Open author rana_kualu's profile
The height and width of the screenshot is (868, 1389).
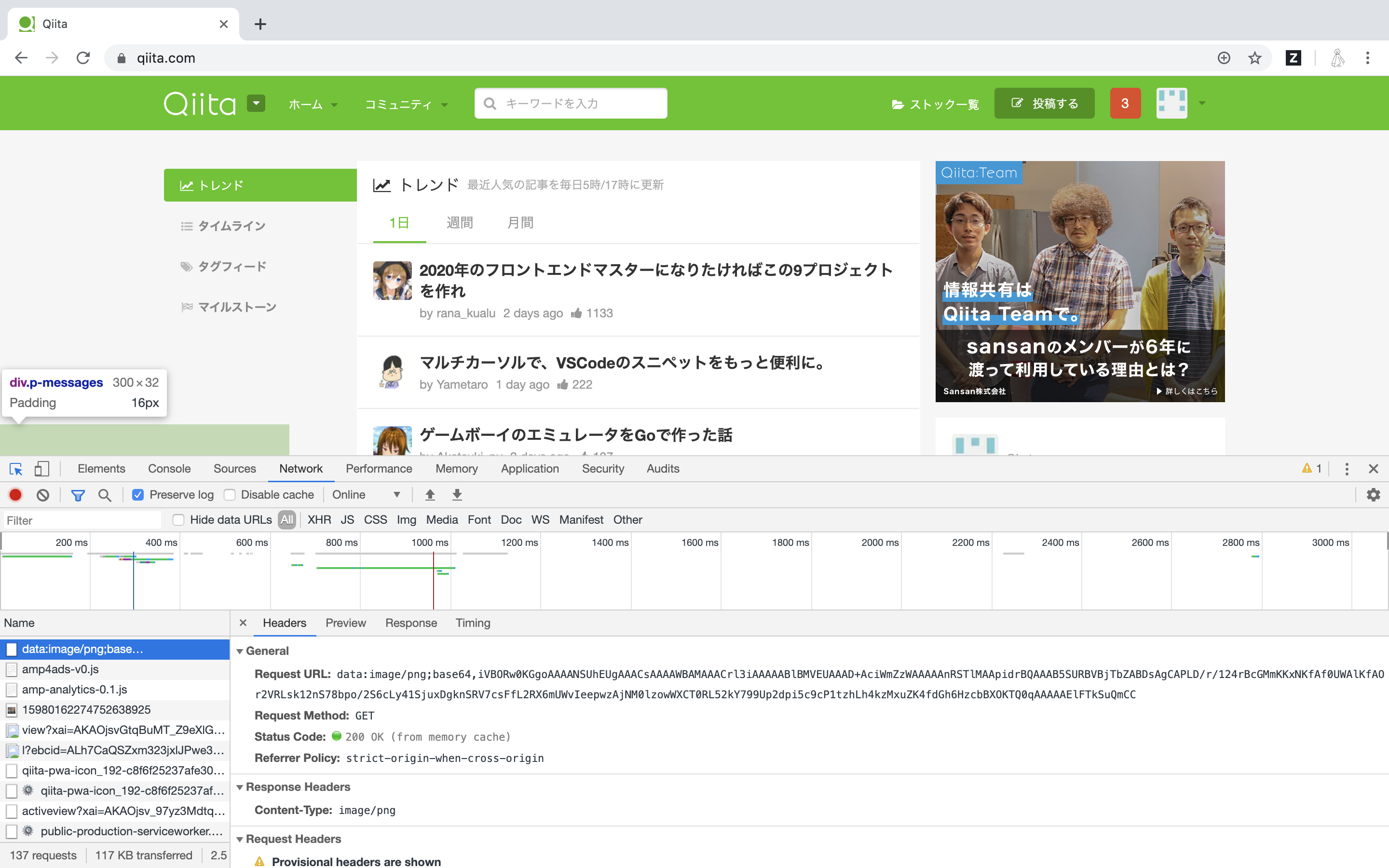(465, 313)
